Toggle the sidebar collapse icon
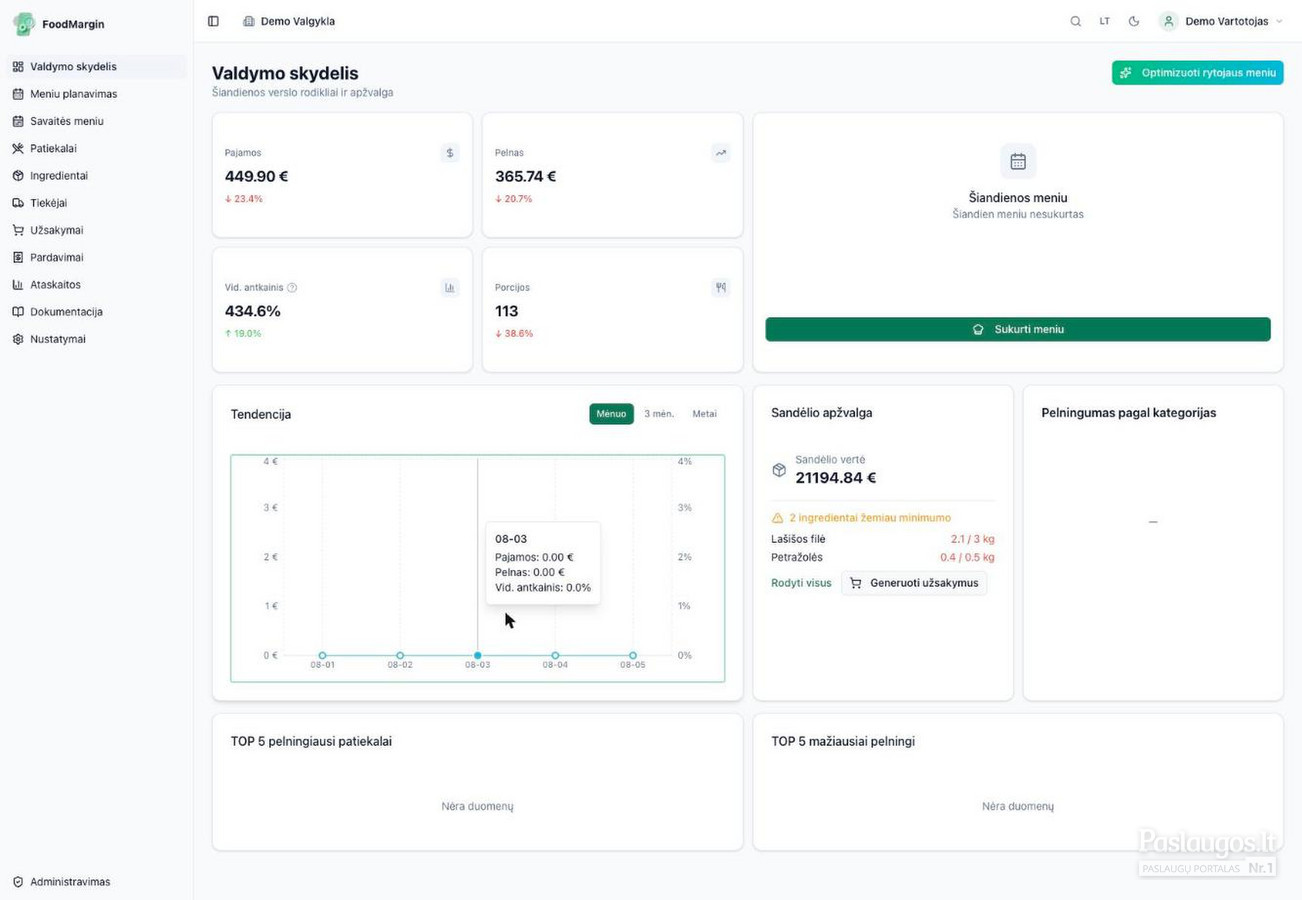The width and height of the screenshot is (1302, 900). click(213, 21)
